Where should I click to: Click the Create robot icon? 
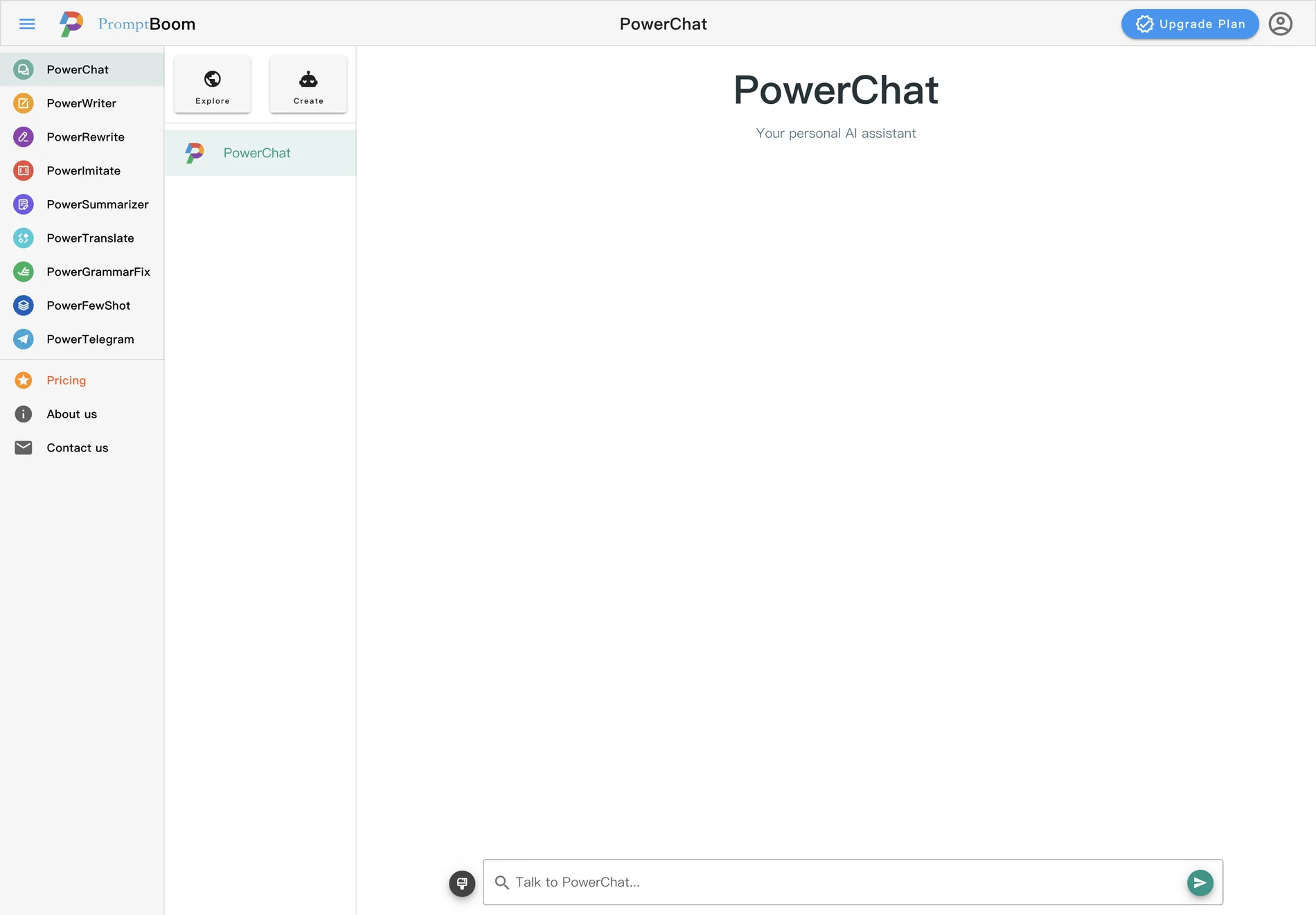tap(308, 79)
